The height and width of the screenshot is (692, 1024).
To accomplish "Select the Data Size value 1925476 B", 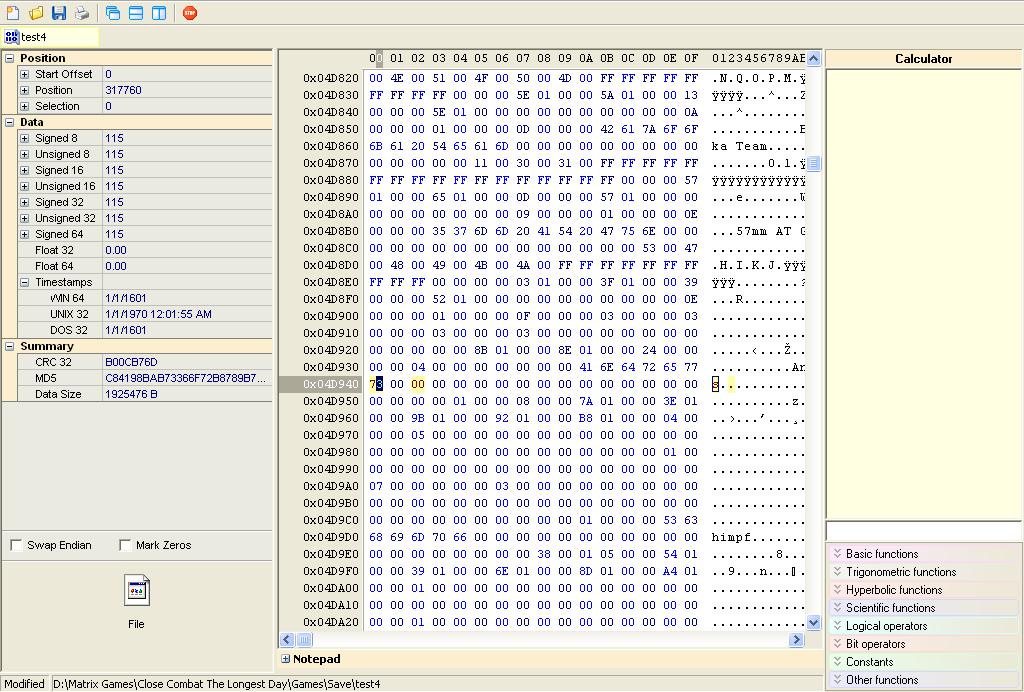I will coord(131,394).
